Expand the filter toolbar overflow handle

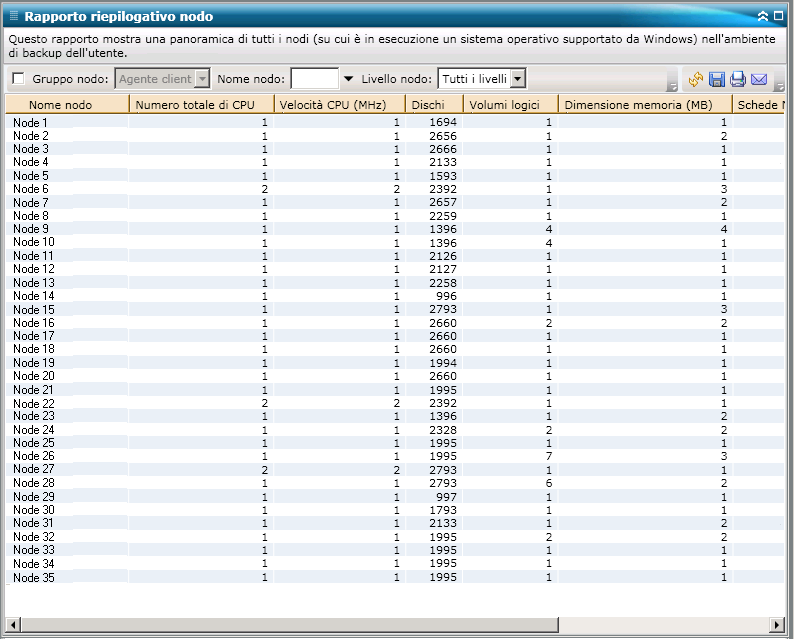pos(672,86)
